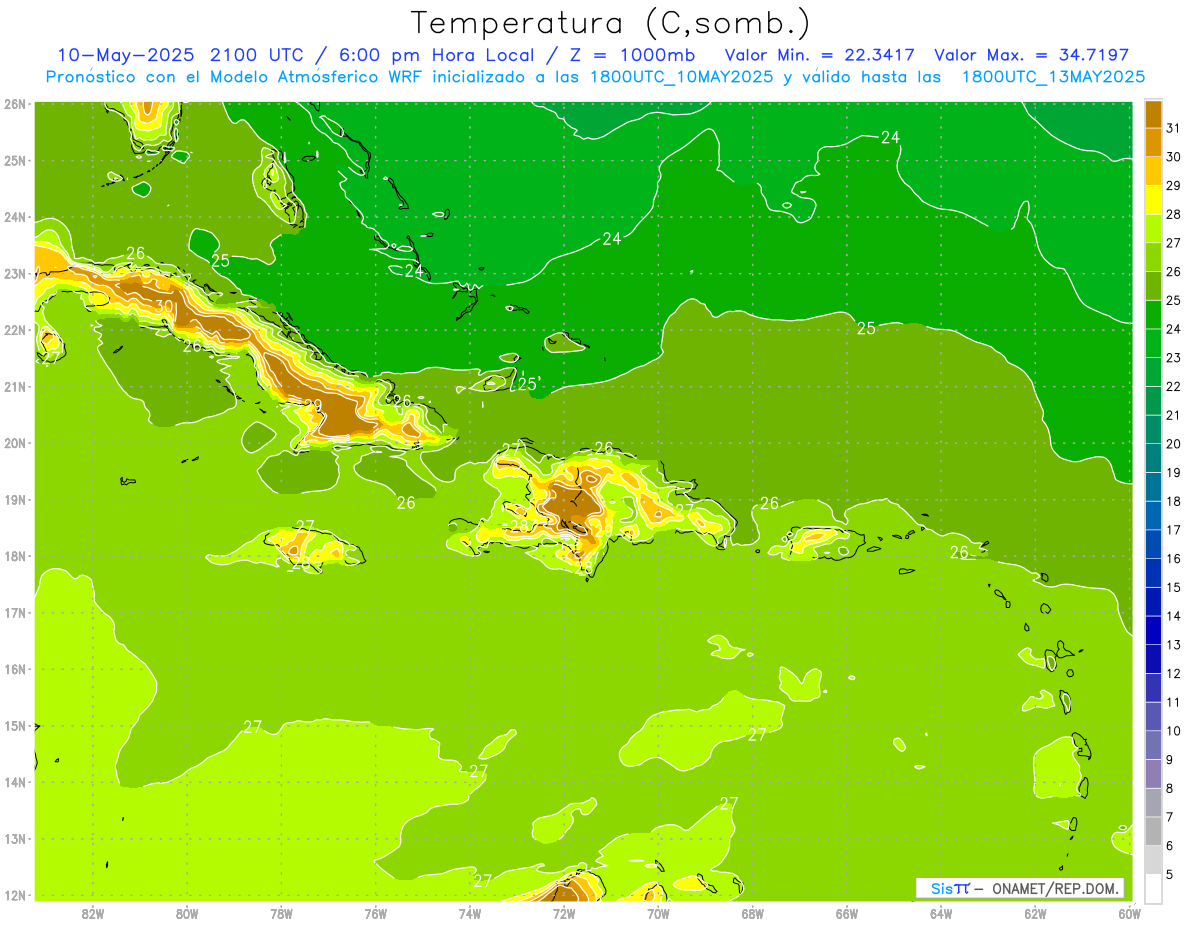Click the 20N latitude axis label

pyautogui.click(x=15, y=443)
